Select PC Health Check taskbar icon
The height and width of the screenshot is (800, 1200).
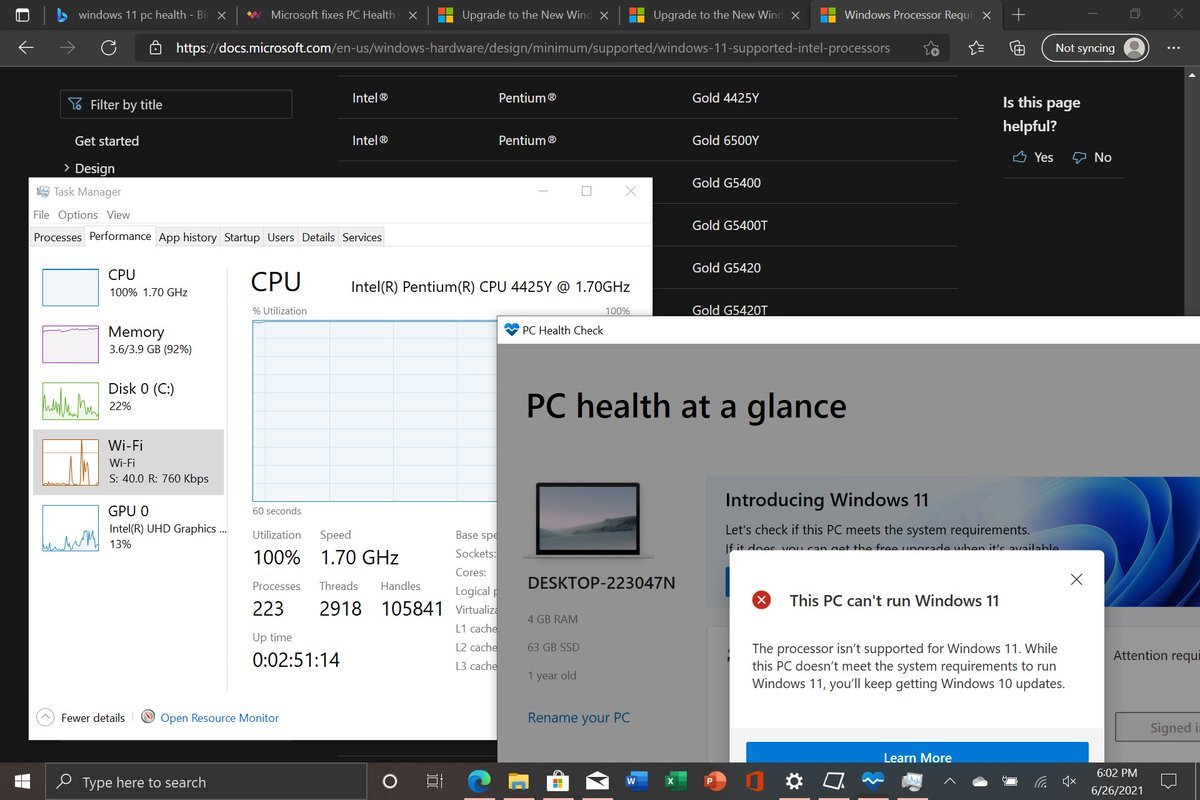click(x=873, y=781)
